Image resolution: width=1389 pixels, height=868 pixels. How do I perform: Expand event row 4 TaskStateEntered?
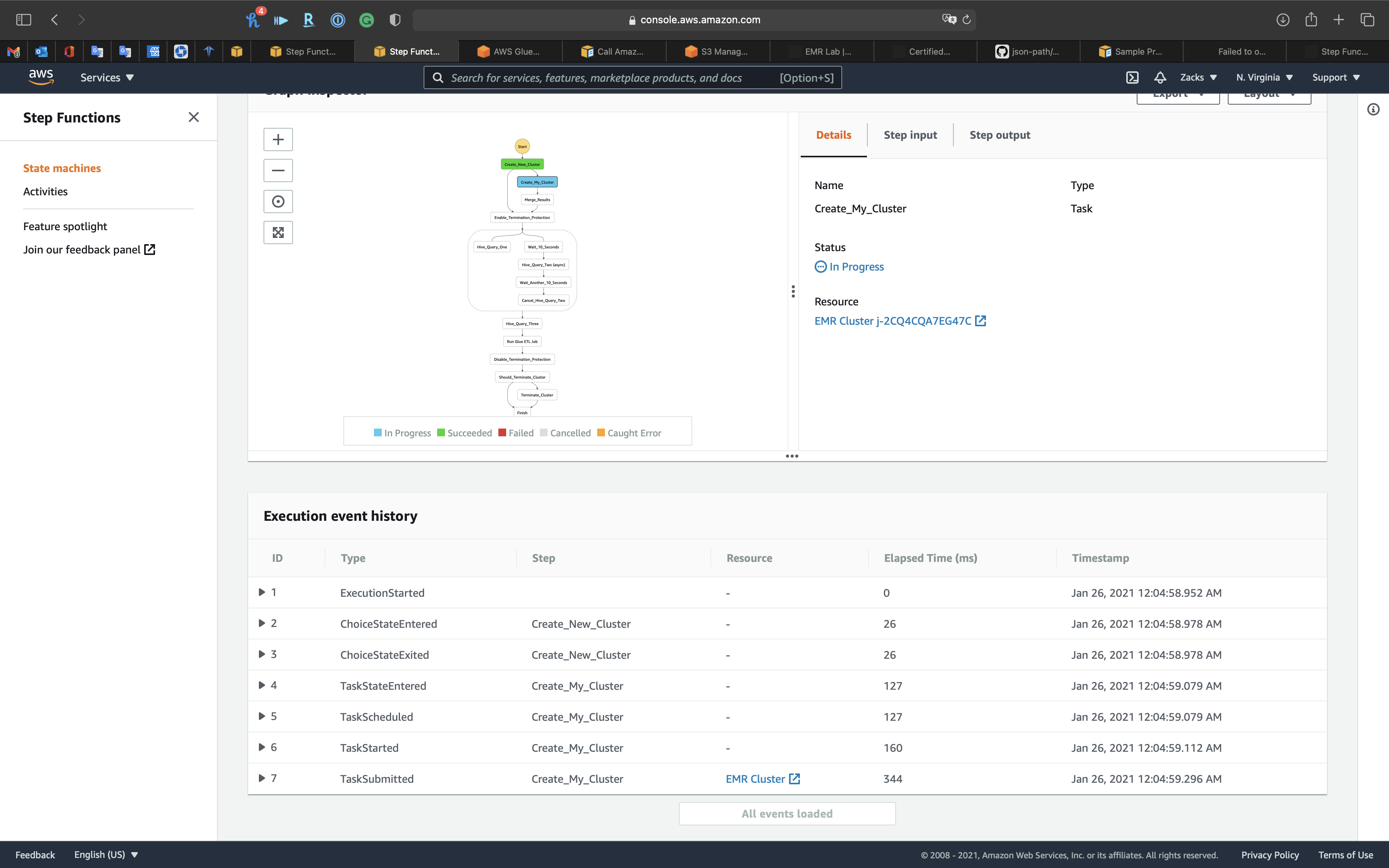click(x=262, y=685)
